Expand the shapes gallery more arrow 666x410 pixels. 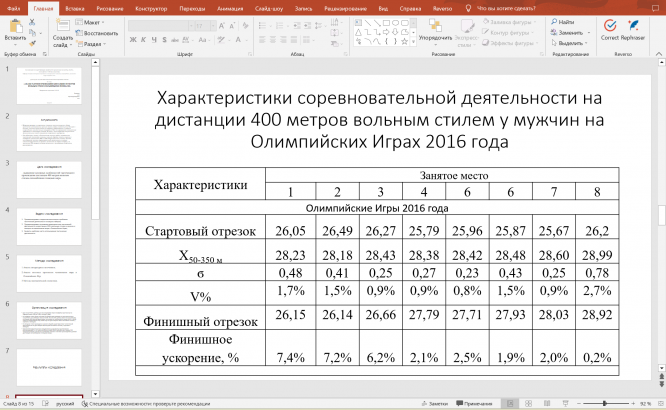click(413, 42)
